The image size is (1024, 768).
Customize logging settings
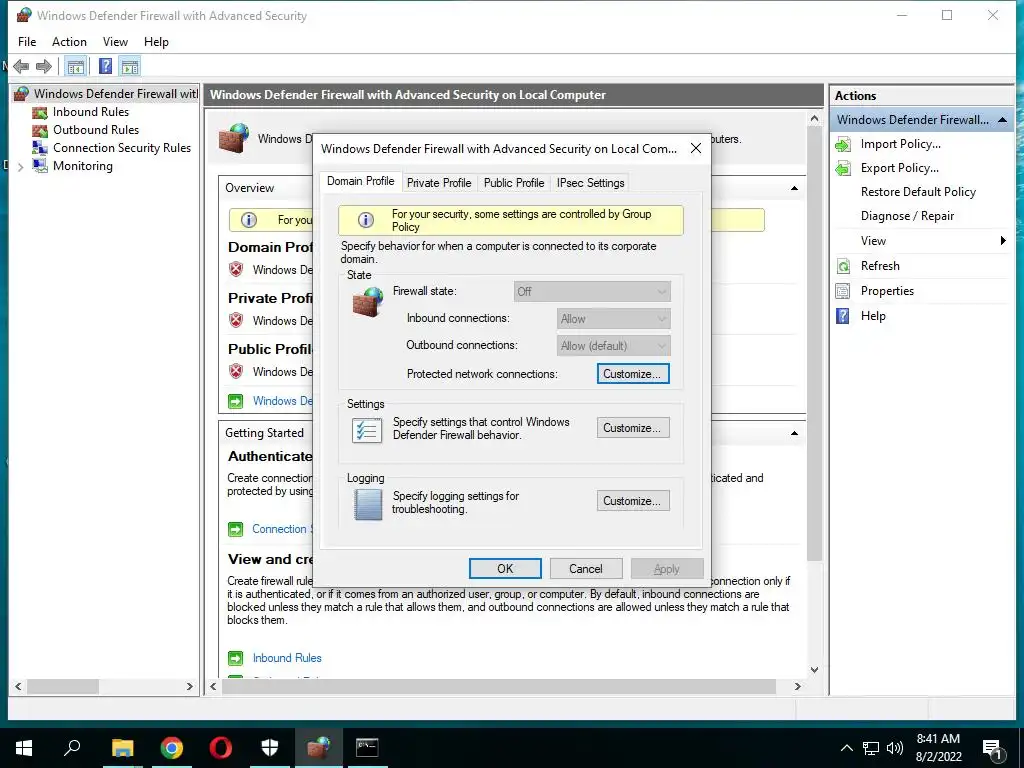coord(633,501)
